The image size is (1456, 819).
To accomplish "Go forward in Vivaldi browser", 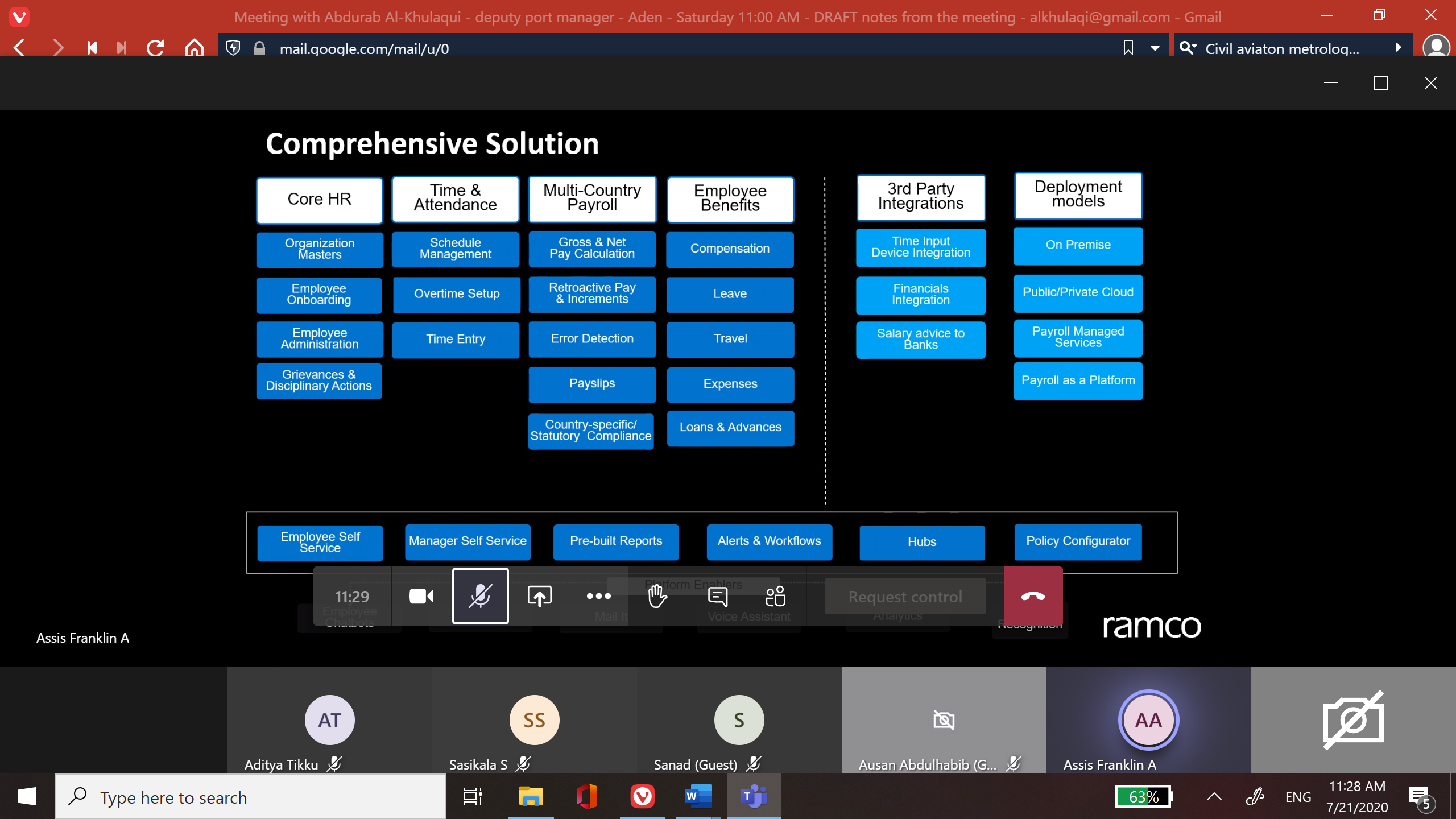I will click(x=57, y=48).
